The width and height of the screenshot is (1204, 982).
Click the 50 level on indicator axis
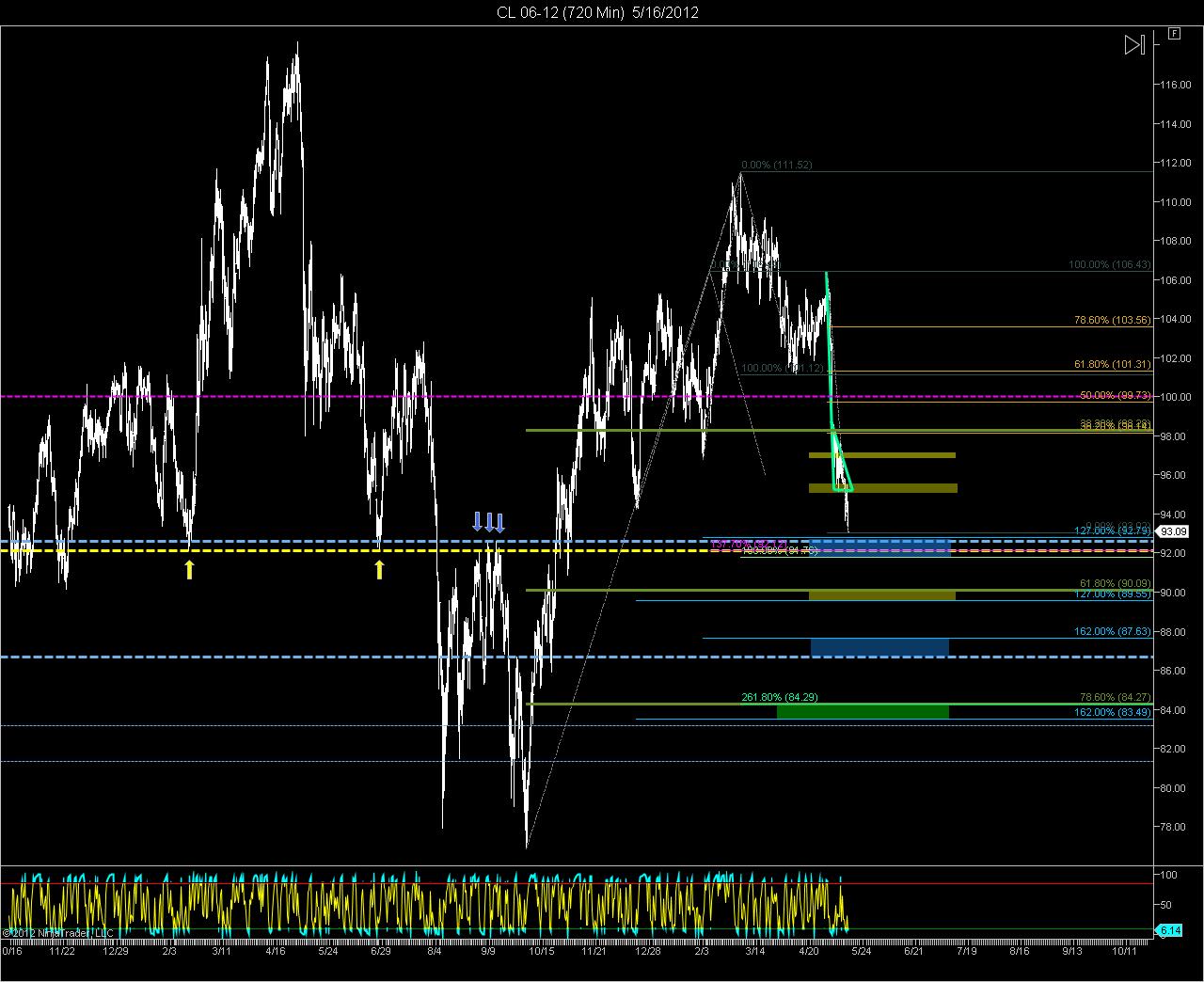coord(1164,905)
